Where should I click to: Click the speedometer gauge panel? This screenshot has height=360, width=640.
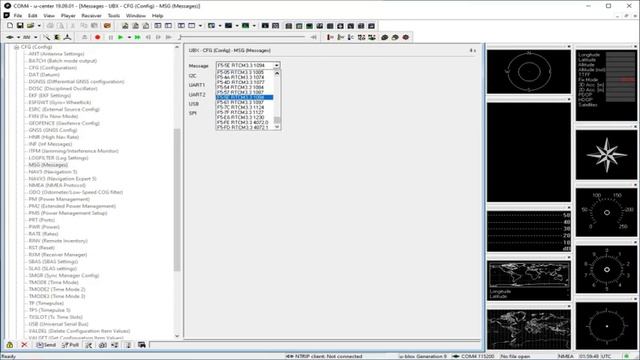(607, 212)
